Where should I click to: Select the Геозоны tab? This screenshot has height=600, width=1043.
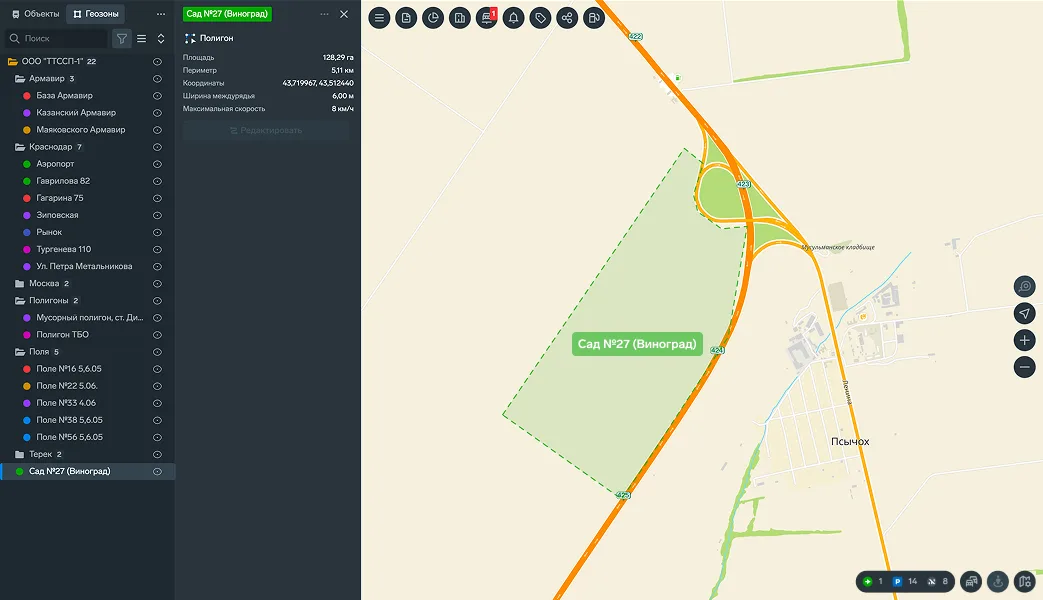tap(96, 14)
